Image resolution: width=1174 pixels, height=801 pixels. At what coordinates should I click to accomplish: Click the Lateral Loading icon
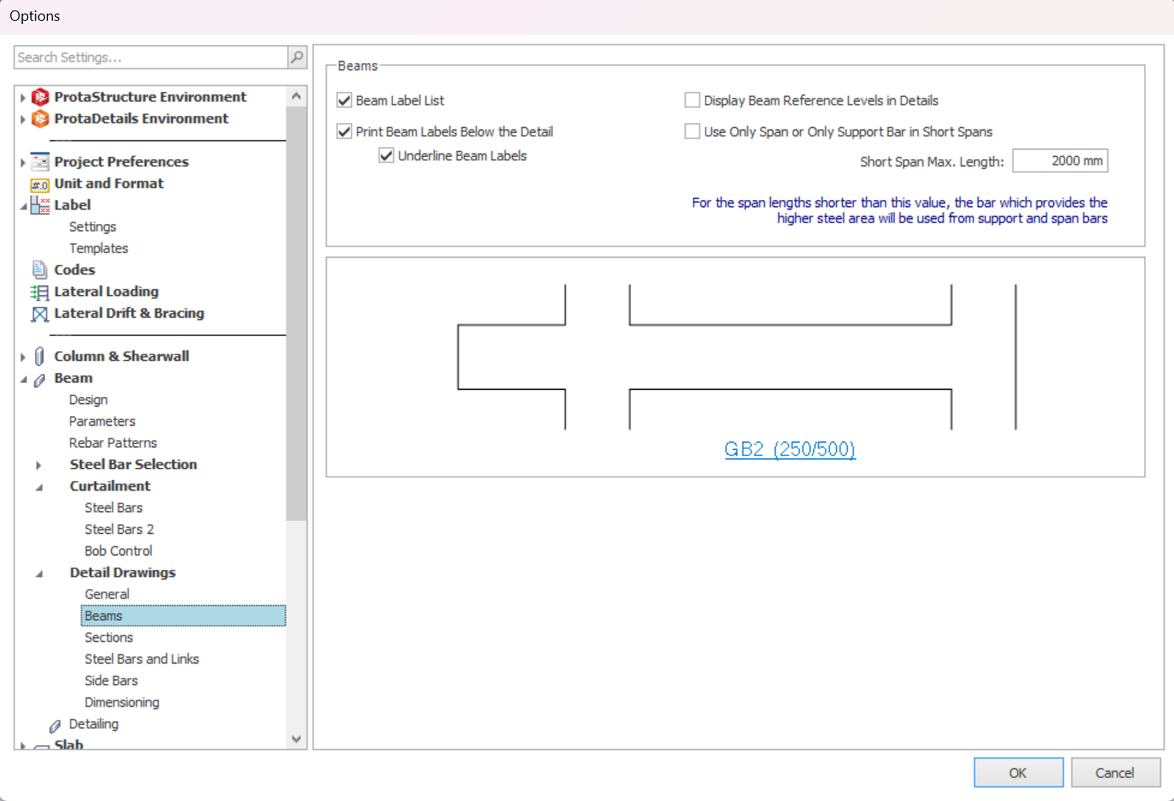(x=40, y=292)
